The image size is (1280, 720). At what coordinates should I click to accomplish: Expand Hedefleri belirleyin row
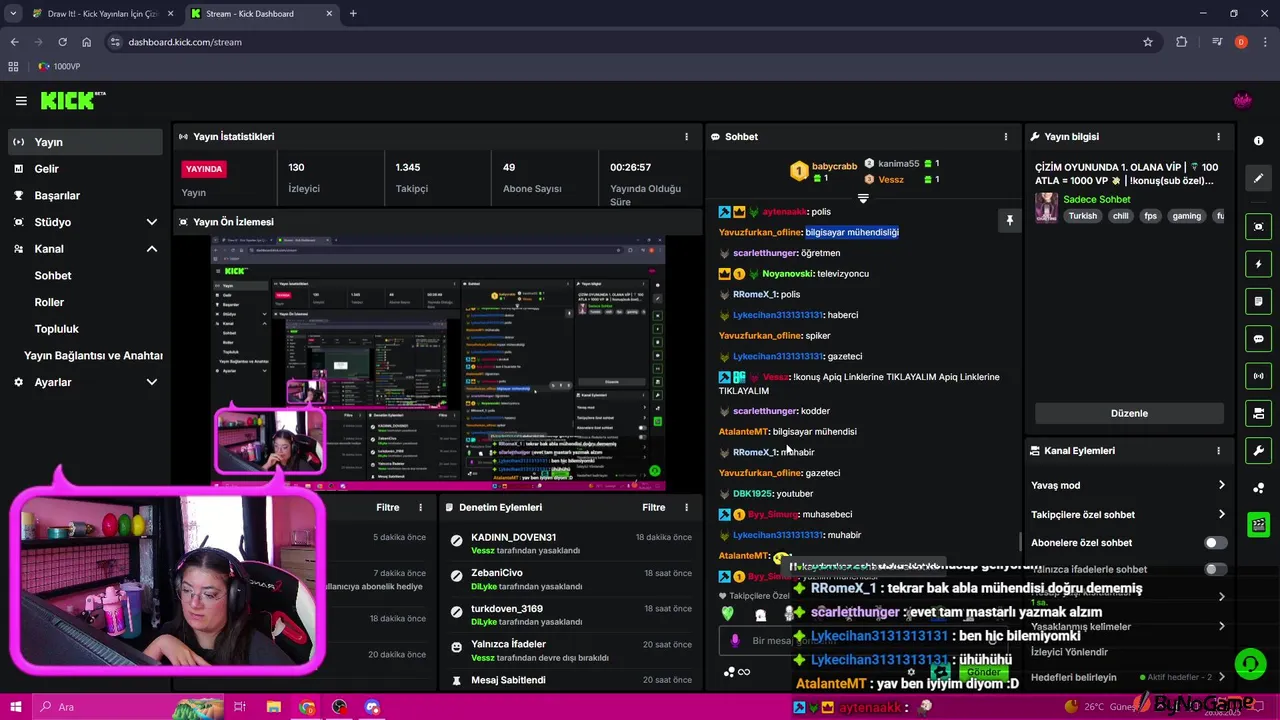[1129, 677]
